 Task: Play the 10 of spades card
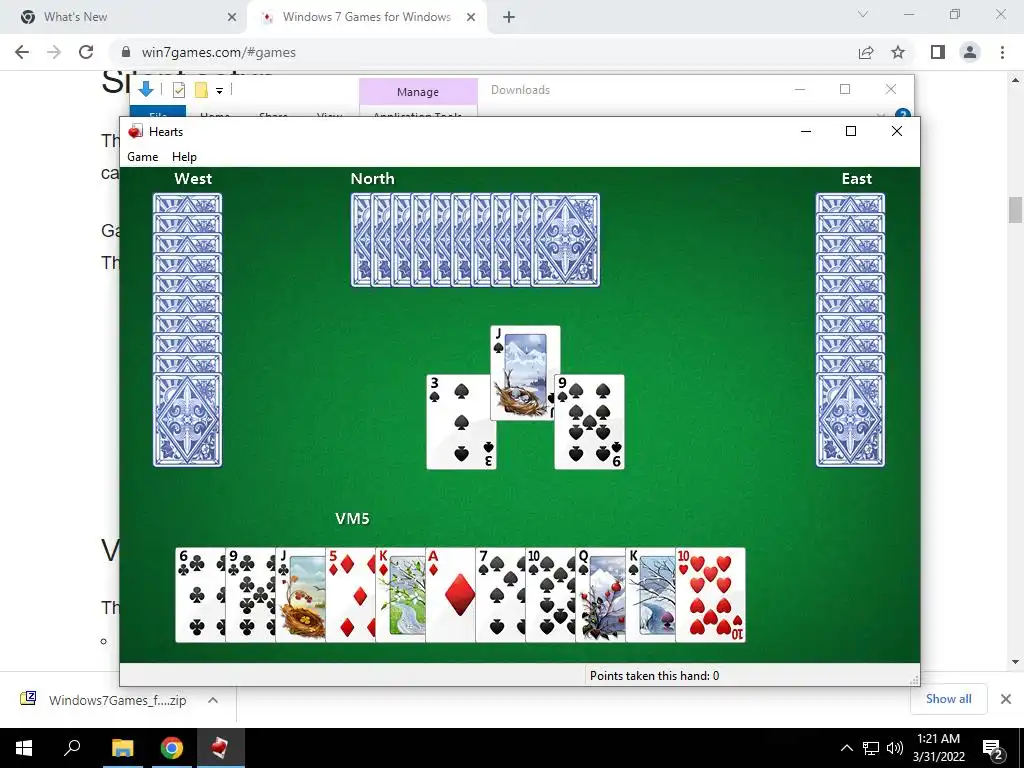[x=551, y=595]
